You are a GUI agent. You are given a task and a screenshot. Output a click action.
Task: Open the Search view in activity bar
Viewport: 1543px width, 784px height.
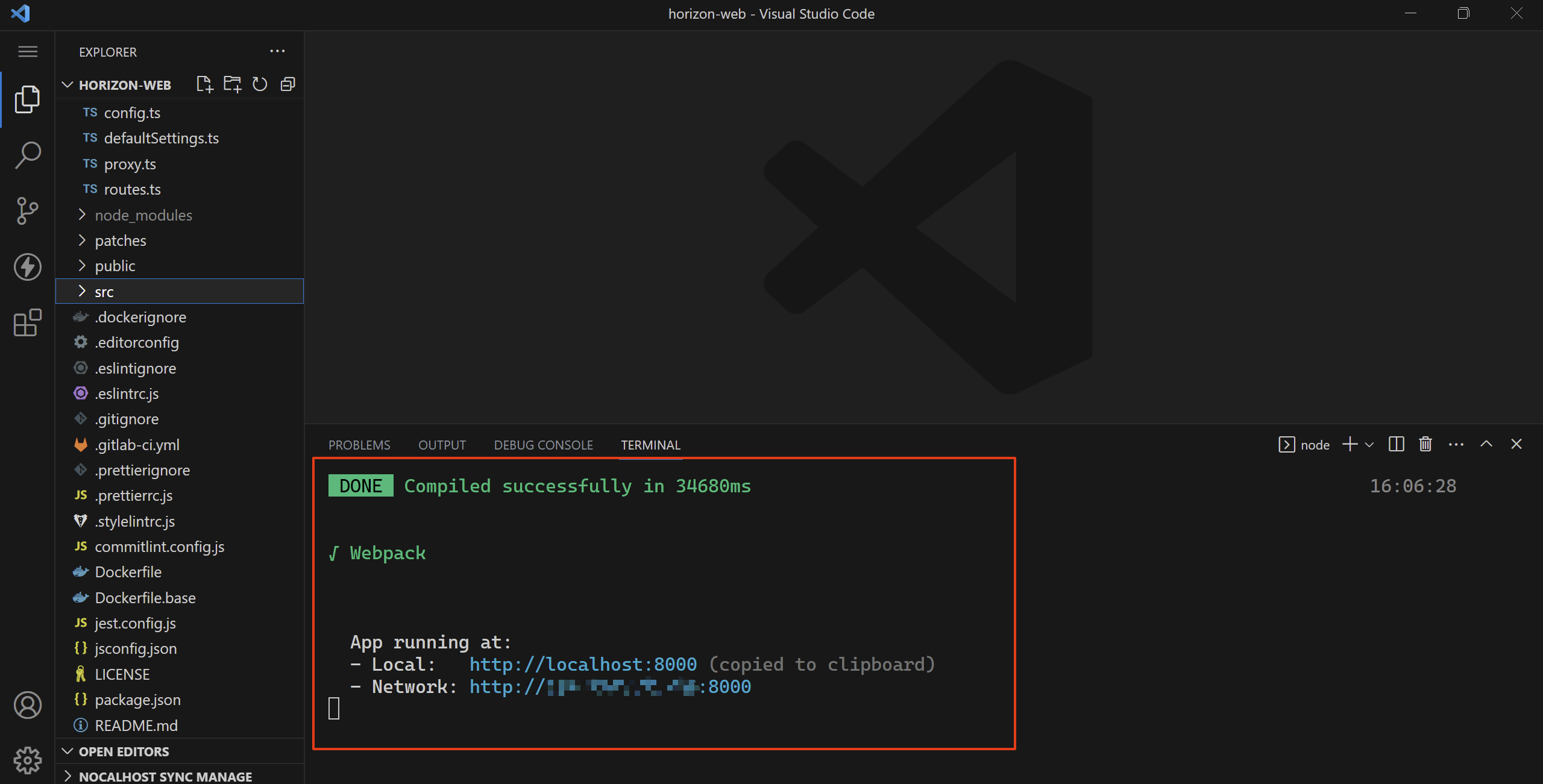(27, 155)
